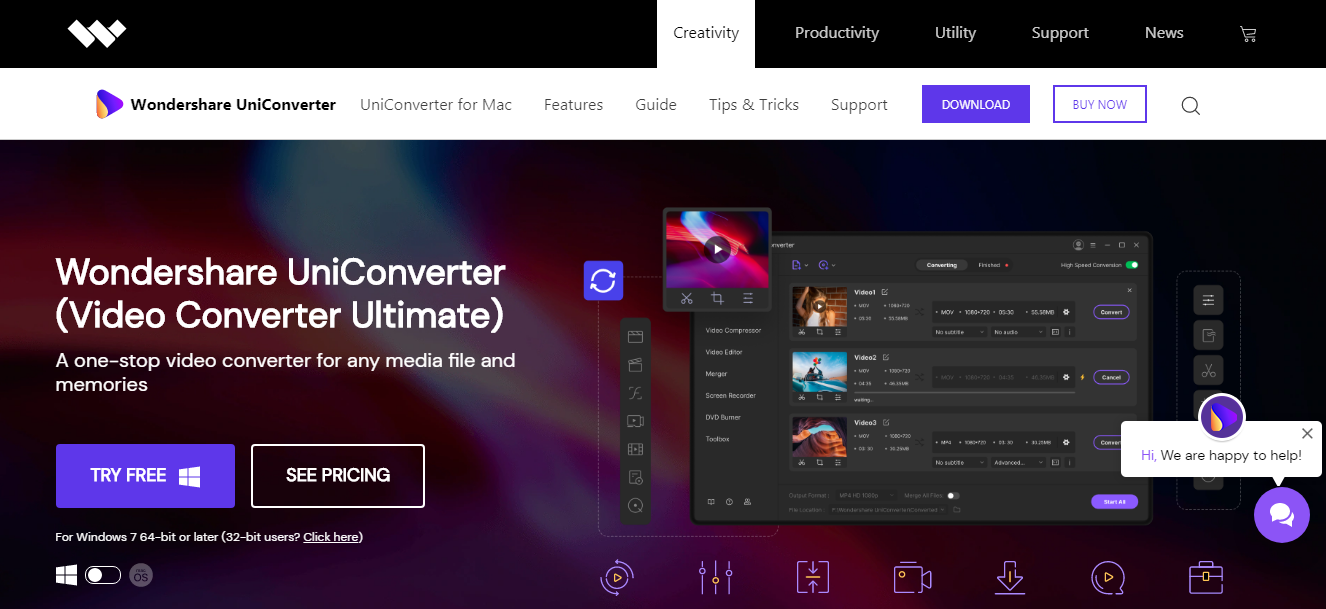Image resolution: width=1326 pixels, height=609 pixels.
Task: Select the macOS round icon
Action: coord(141,575)
